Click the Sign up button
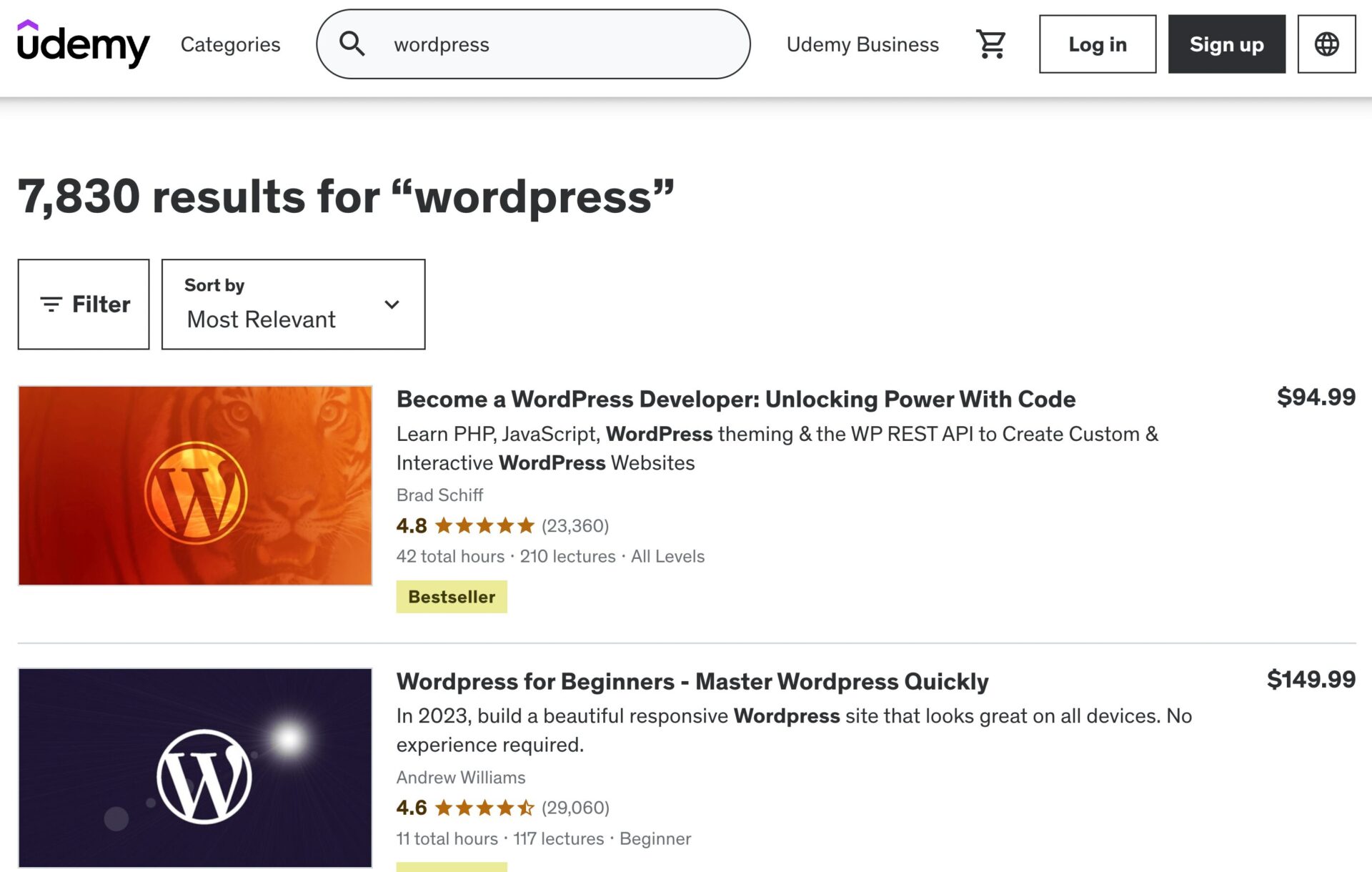Screen dimensions: 1372x872 point(1226,44)
